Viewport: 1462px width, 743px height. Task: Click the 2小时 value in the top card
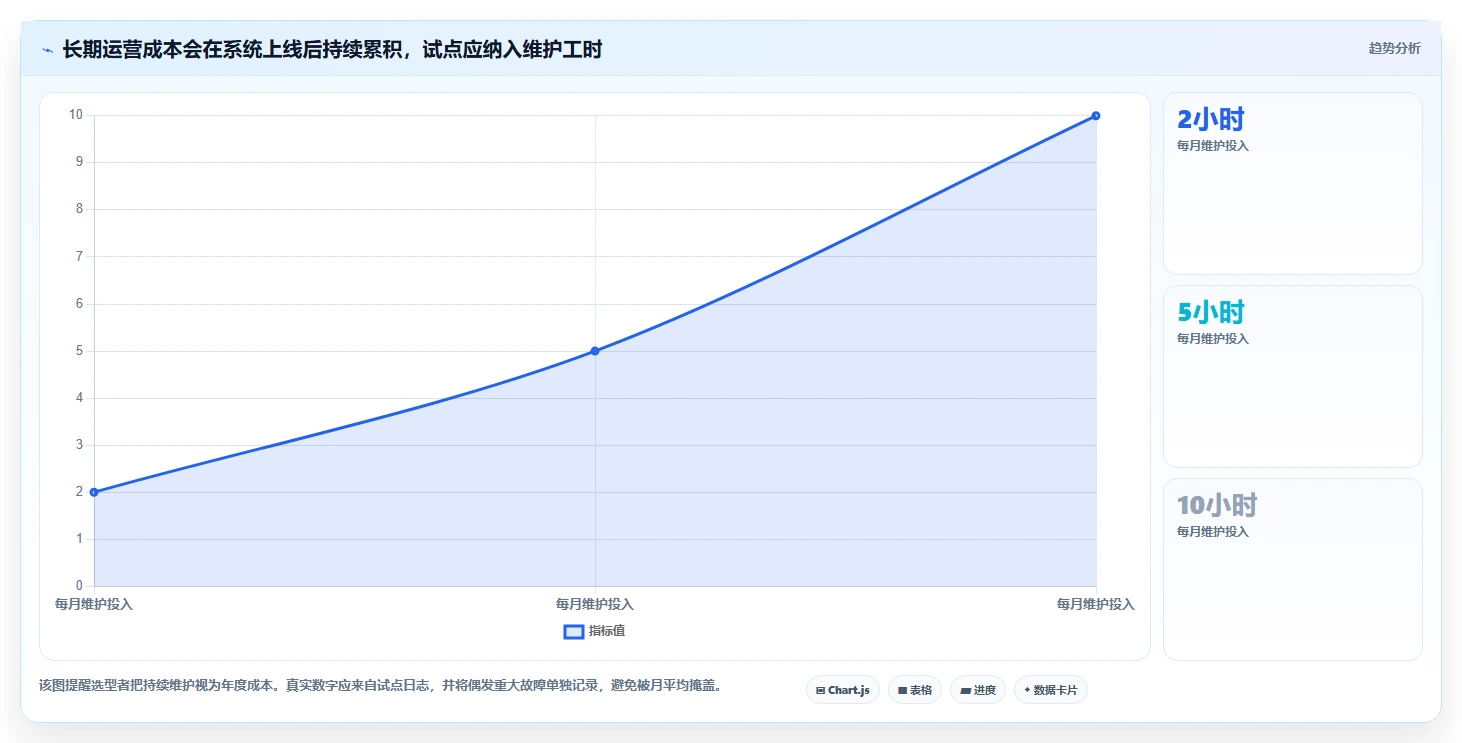click(x=1210, y=120)
